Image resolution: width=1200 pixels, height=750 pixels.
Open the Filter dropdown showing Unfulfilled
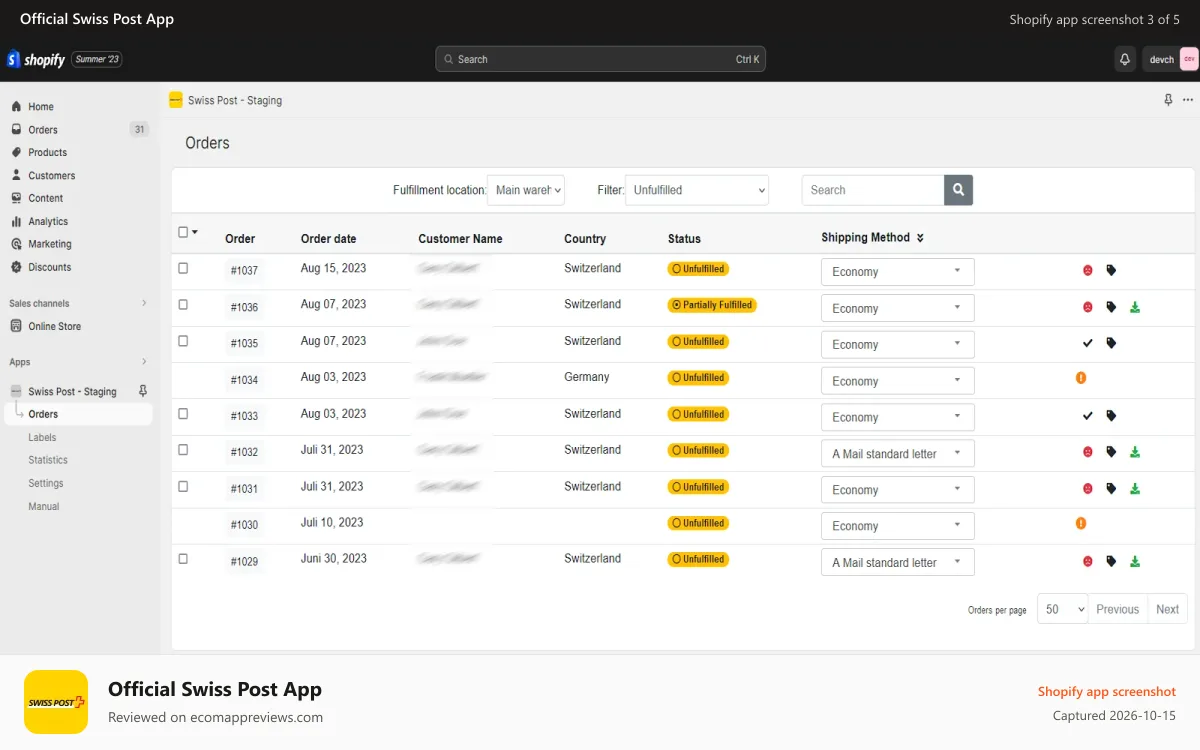[697, 190]
